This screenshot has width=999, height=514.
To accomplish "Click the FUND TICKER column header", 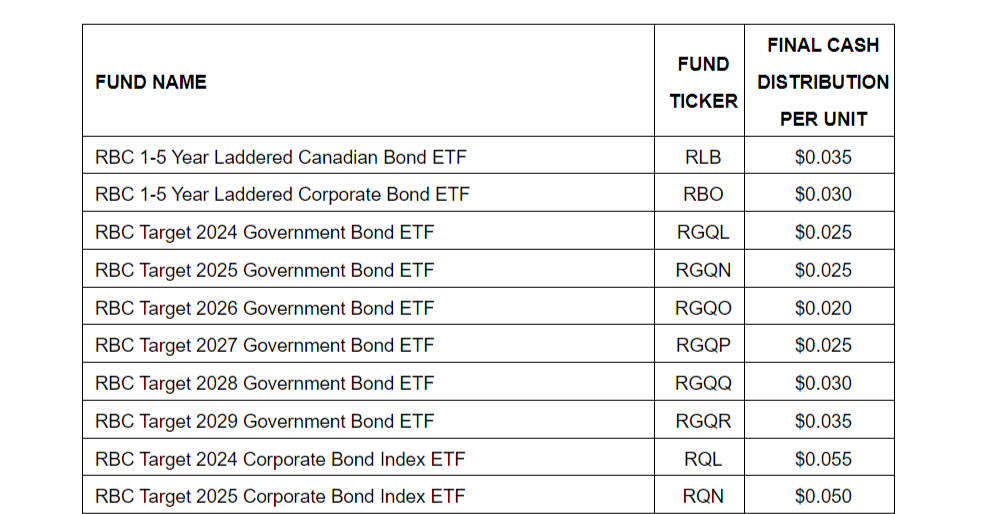I will pos(703,82).
